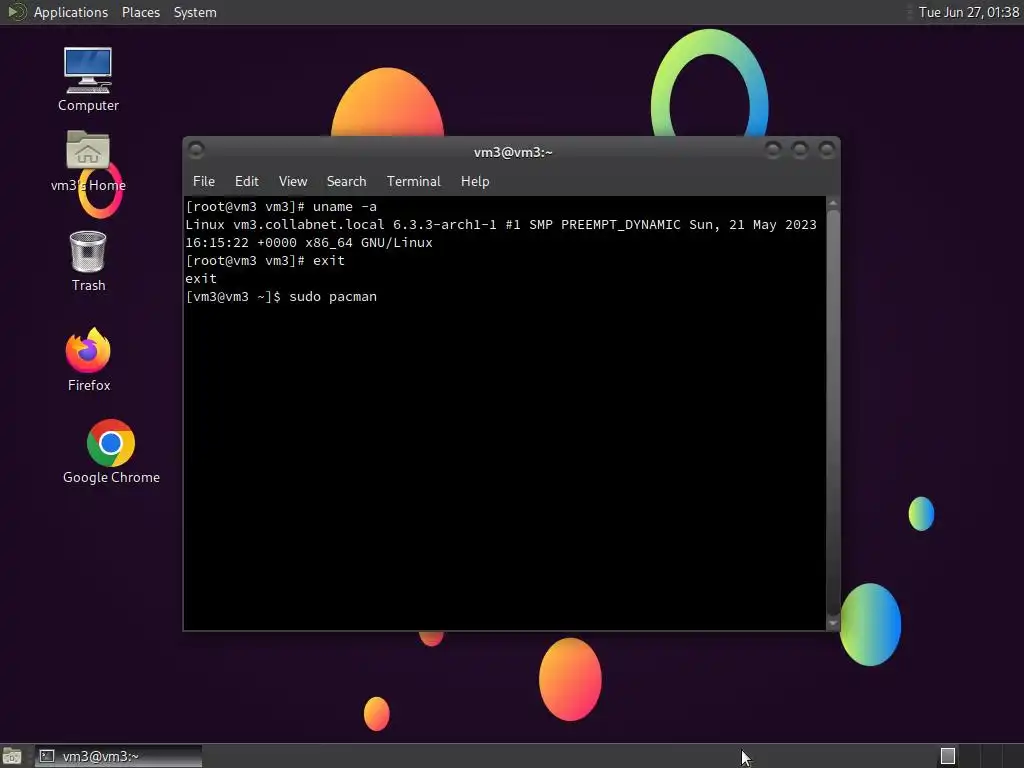Open the Places menu
Screen dimensions: 1024x768
[x=140, y=12]
